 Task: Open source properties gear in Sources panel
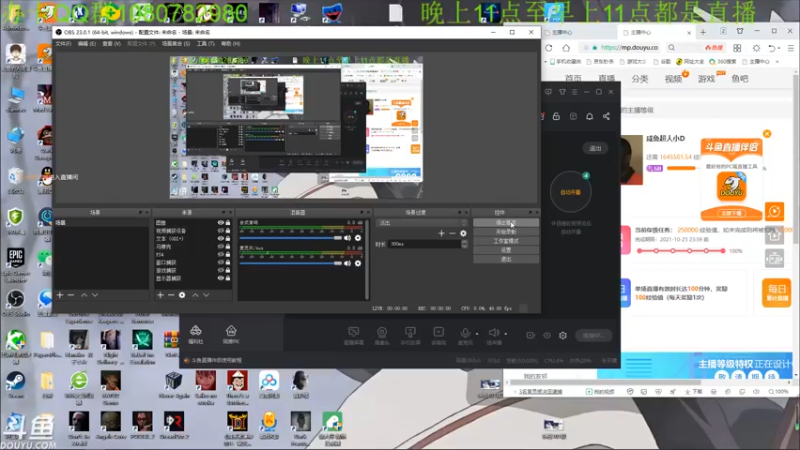(182, 295)
